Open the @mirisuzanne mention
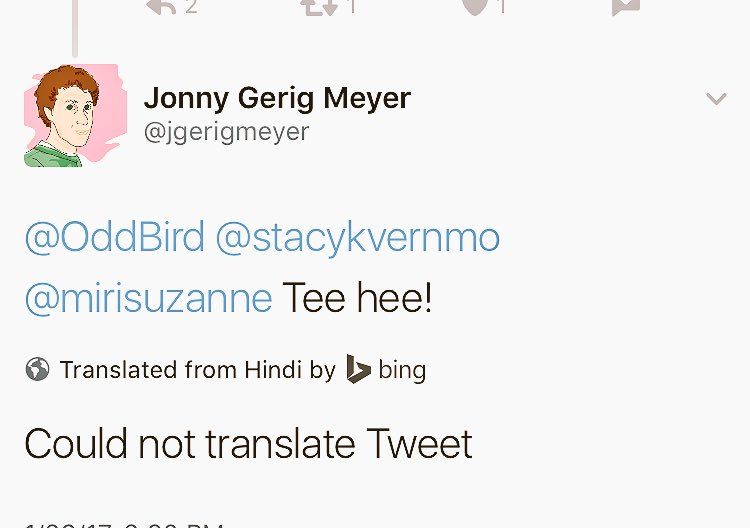Image resolution: width=750 pixels, height=528 pixels. (x=149, y=298)
